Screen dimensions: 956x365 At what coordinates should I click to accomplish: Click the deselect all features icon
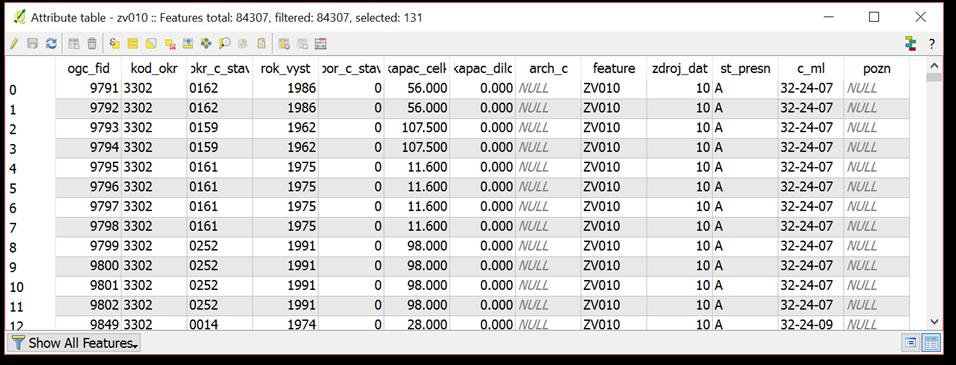(x=170, y=43)
